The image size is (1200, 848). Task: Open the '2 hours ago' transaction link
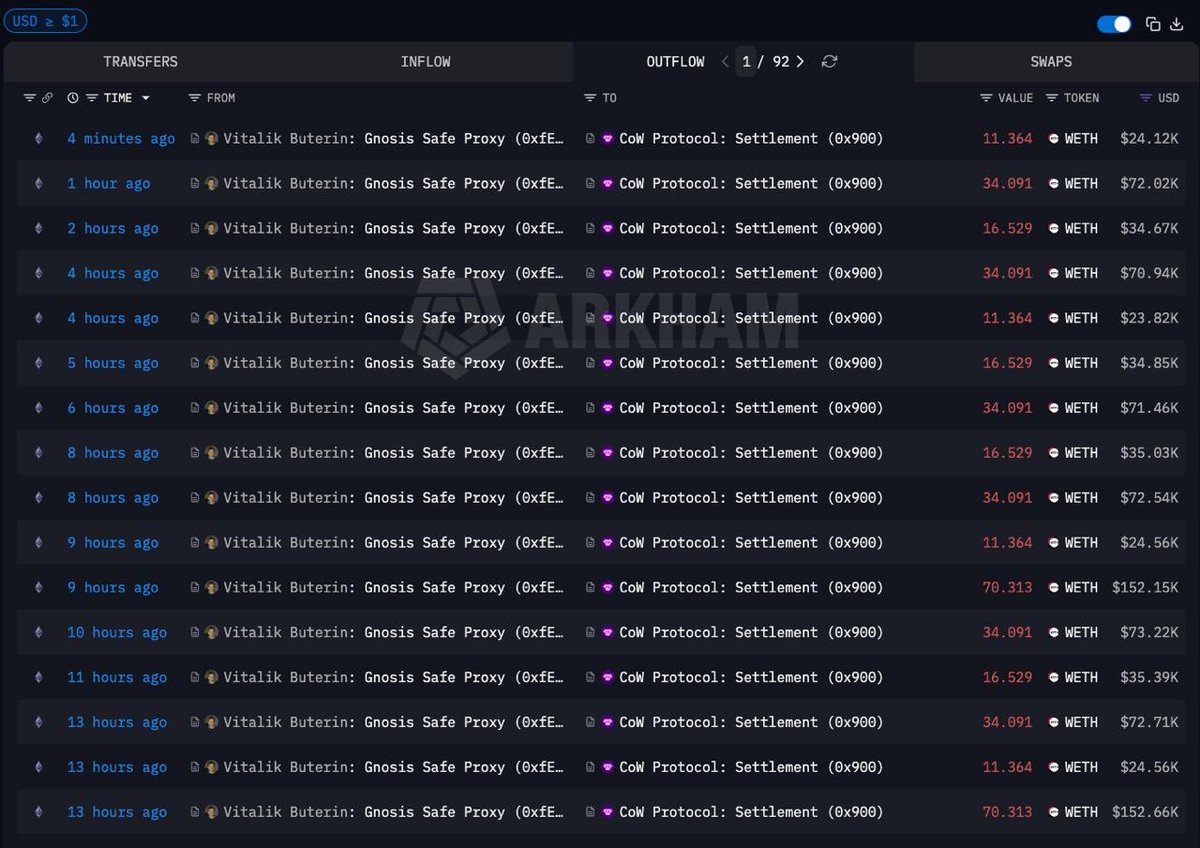(113, 229)
